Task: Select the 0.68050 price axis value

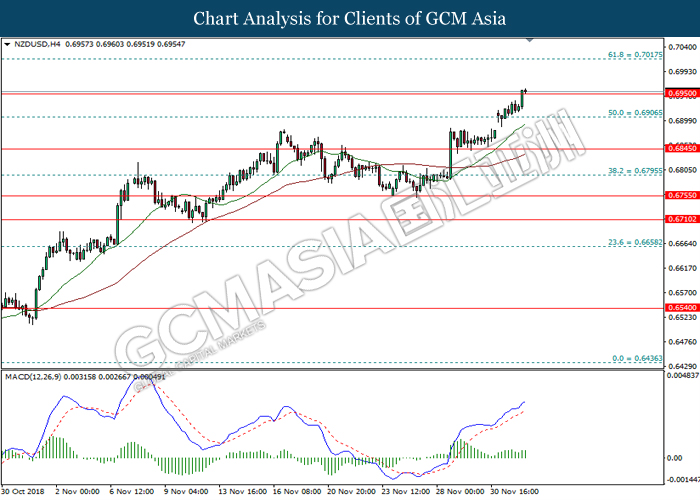Action: (682, 170)
